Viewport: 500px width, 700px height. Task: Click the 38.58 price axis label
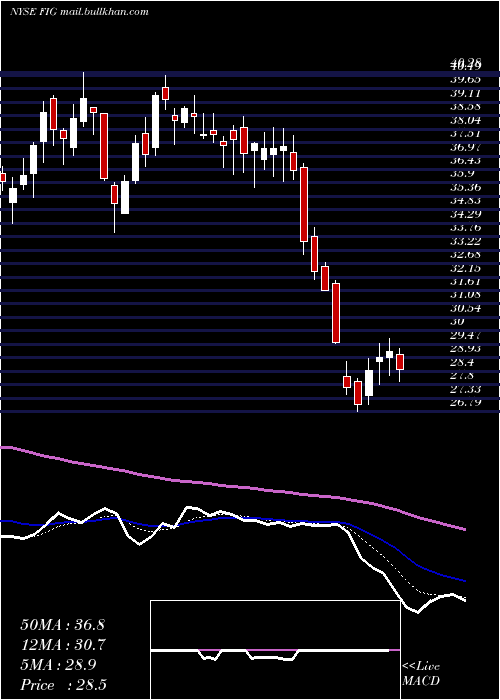[465, 107]
